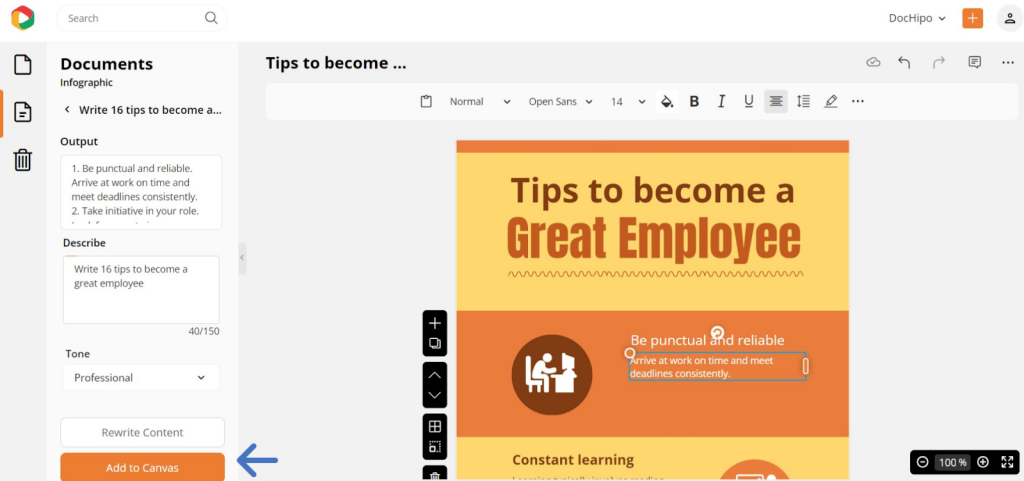Click the DocHipo logo icon
The height and width of the screenshot is (481, 1024).
[22, 18]
